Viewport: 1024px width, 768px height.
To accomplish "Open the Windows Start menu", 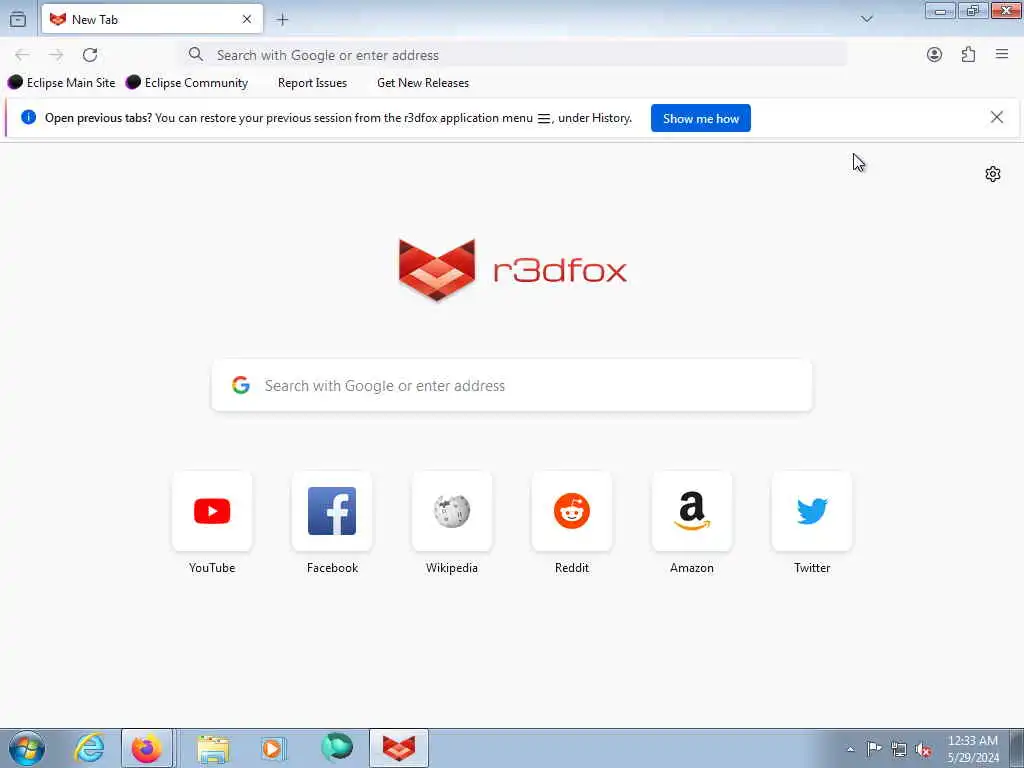I will (x=27, y=748).
